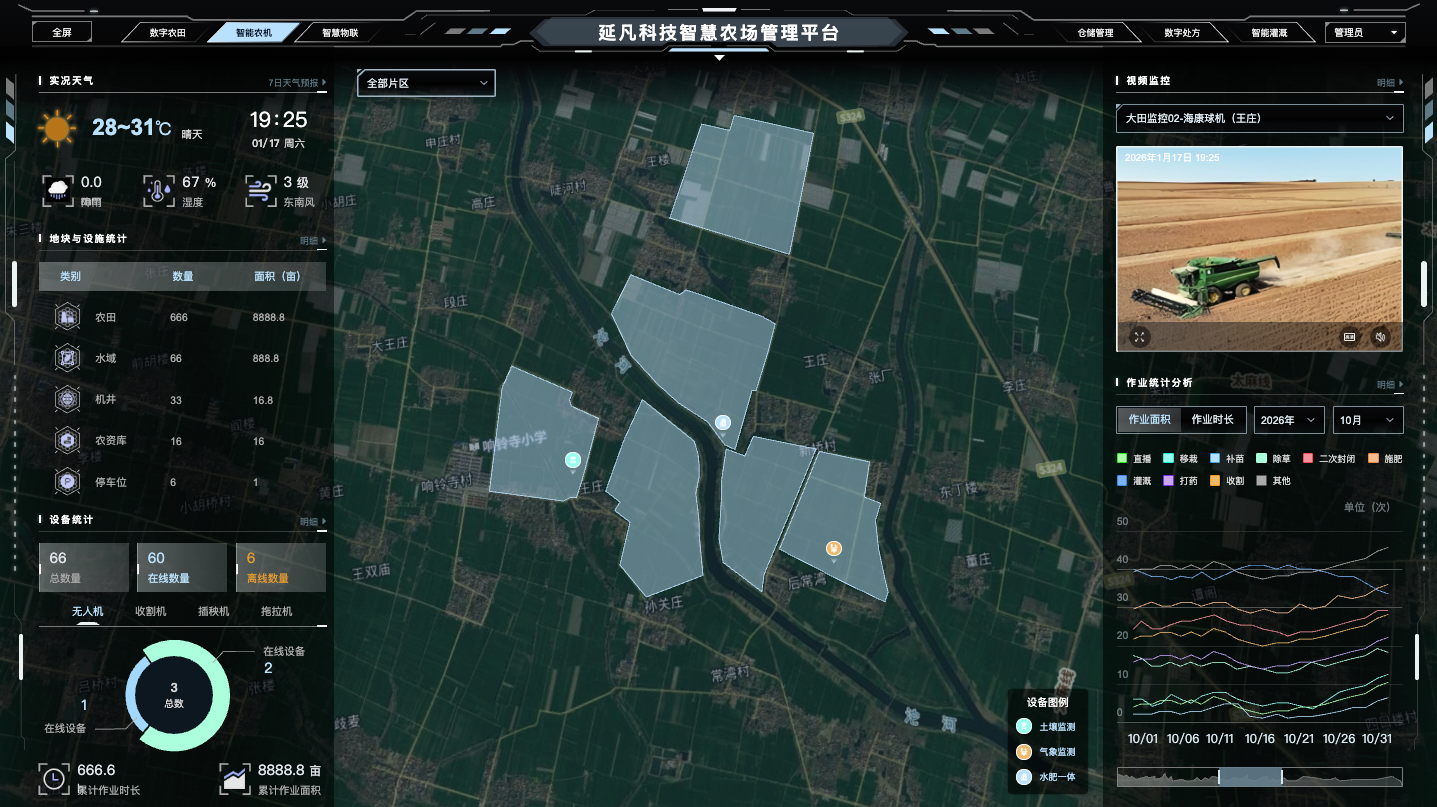The height and width of the screenshot is (807, 1437).
Task: Unmute the surveillance video audio
Action: click(x=1380, y=337)
